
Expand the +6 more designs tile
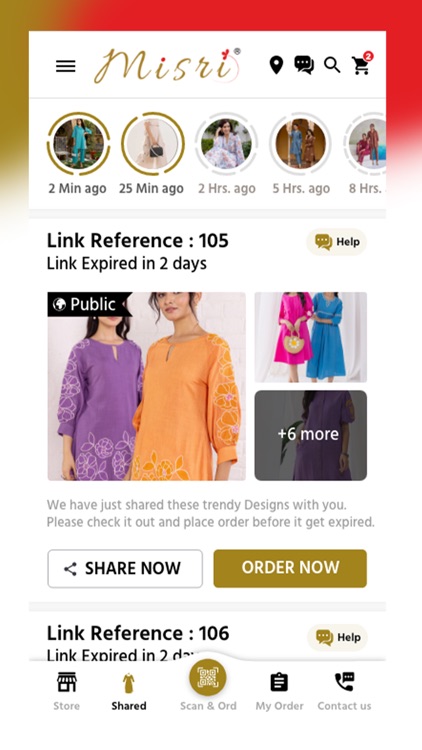311,435
